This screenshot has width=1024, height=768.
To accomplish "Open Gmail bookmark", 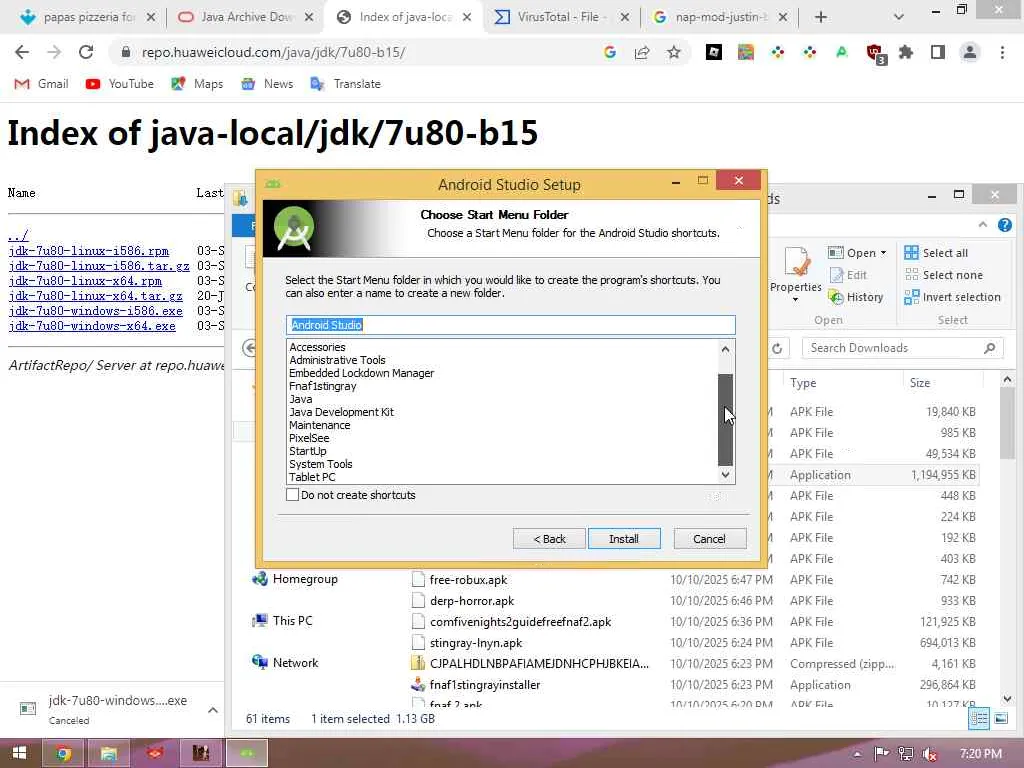I will [41, 84].
